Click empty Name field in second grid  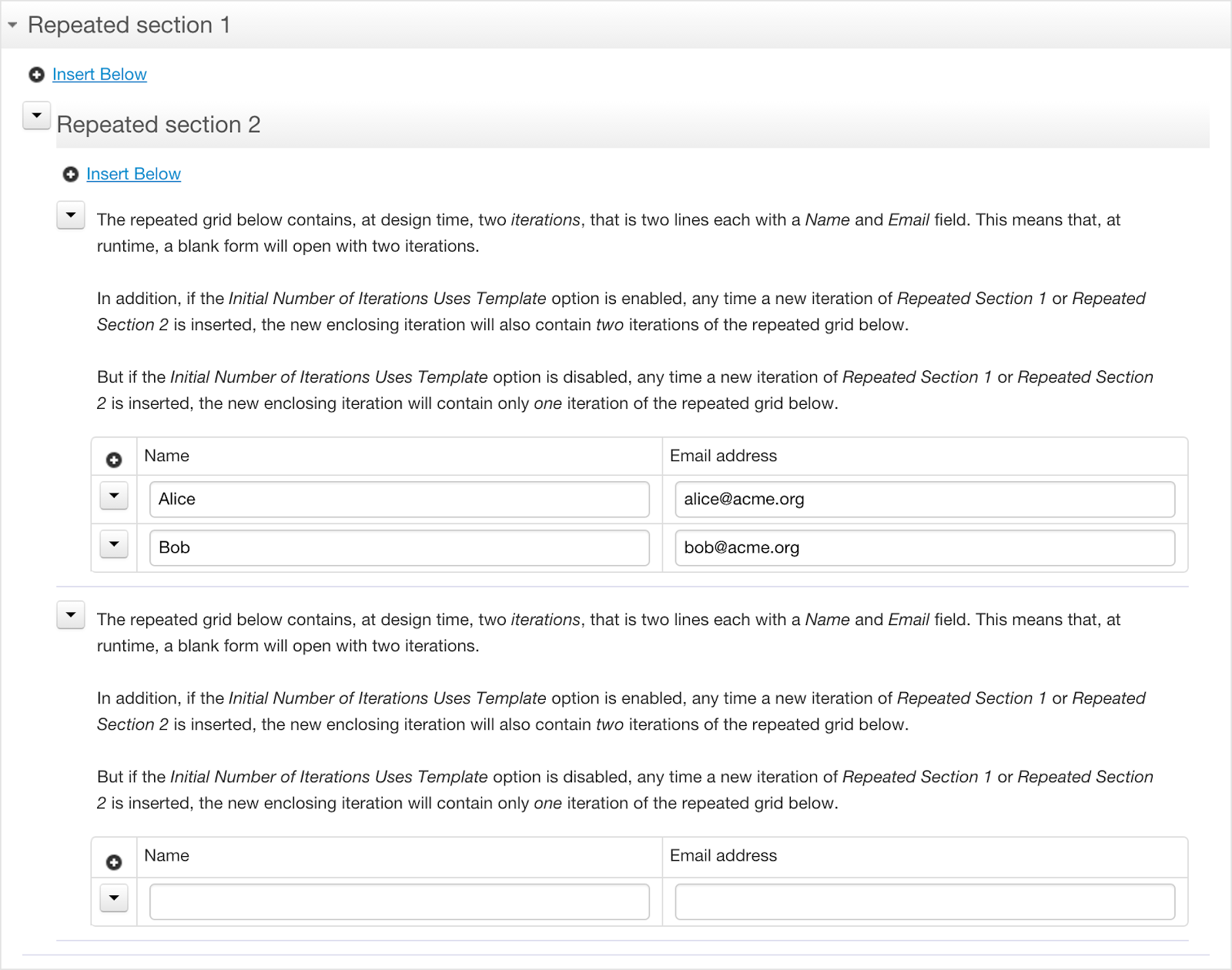click(x=400, y=901)
